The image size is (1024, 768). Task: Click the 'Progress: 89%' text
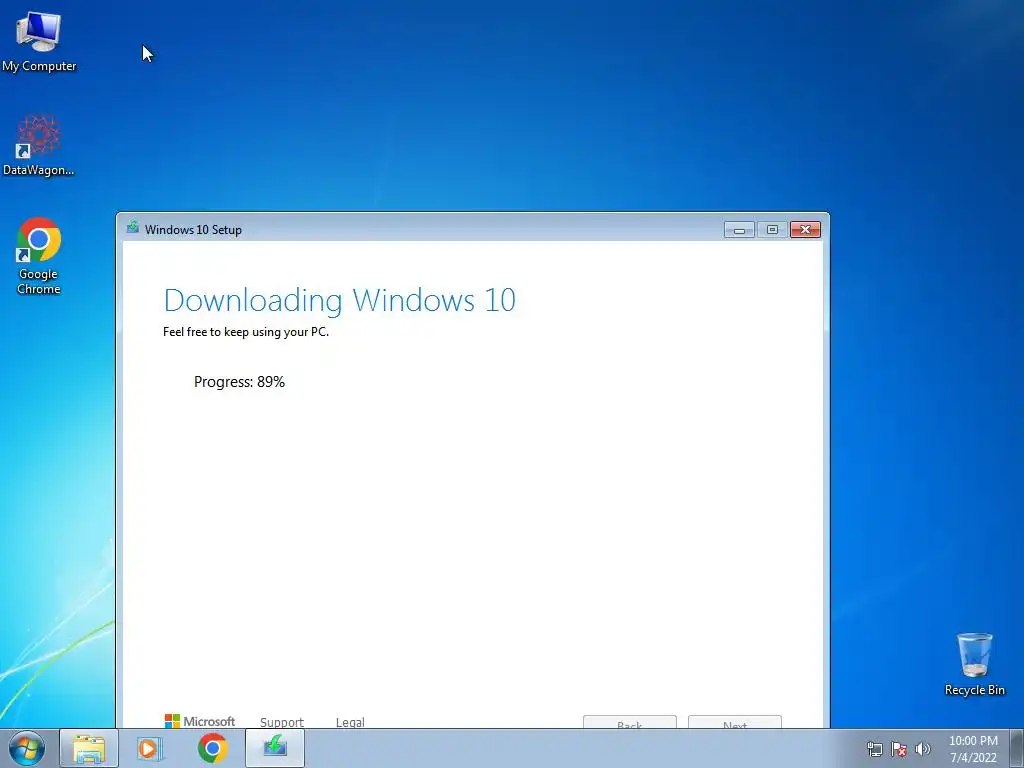tap(239, 382)
